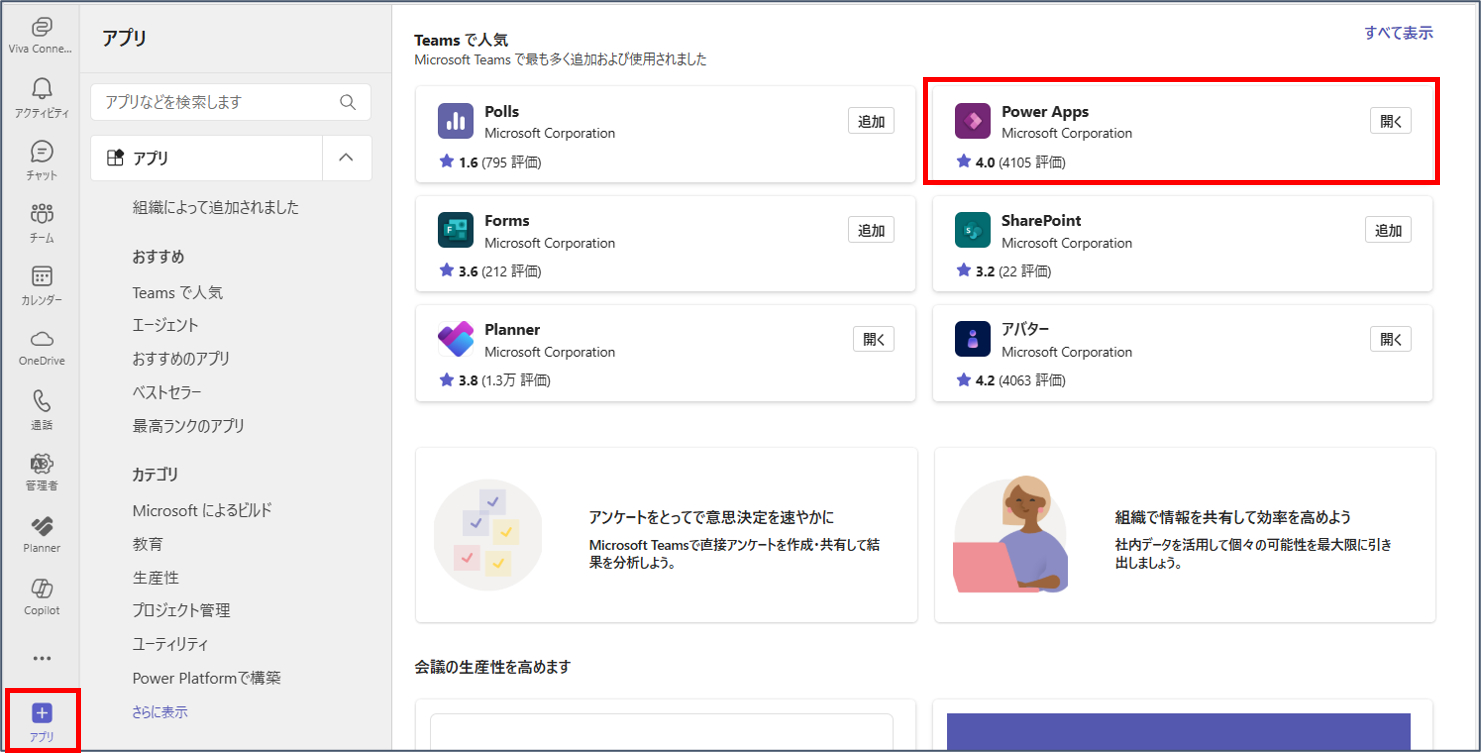Click the Polls app icon

click(x=455, y=121)
